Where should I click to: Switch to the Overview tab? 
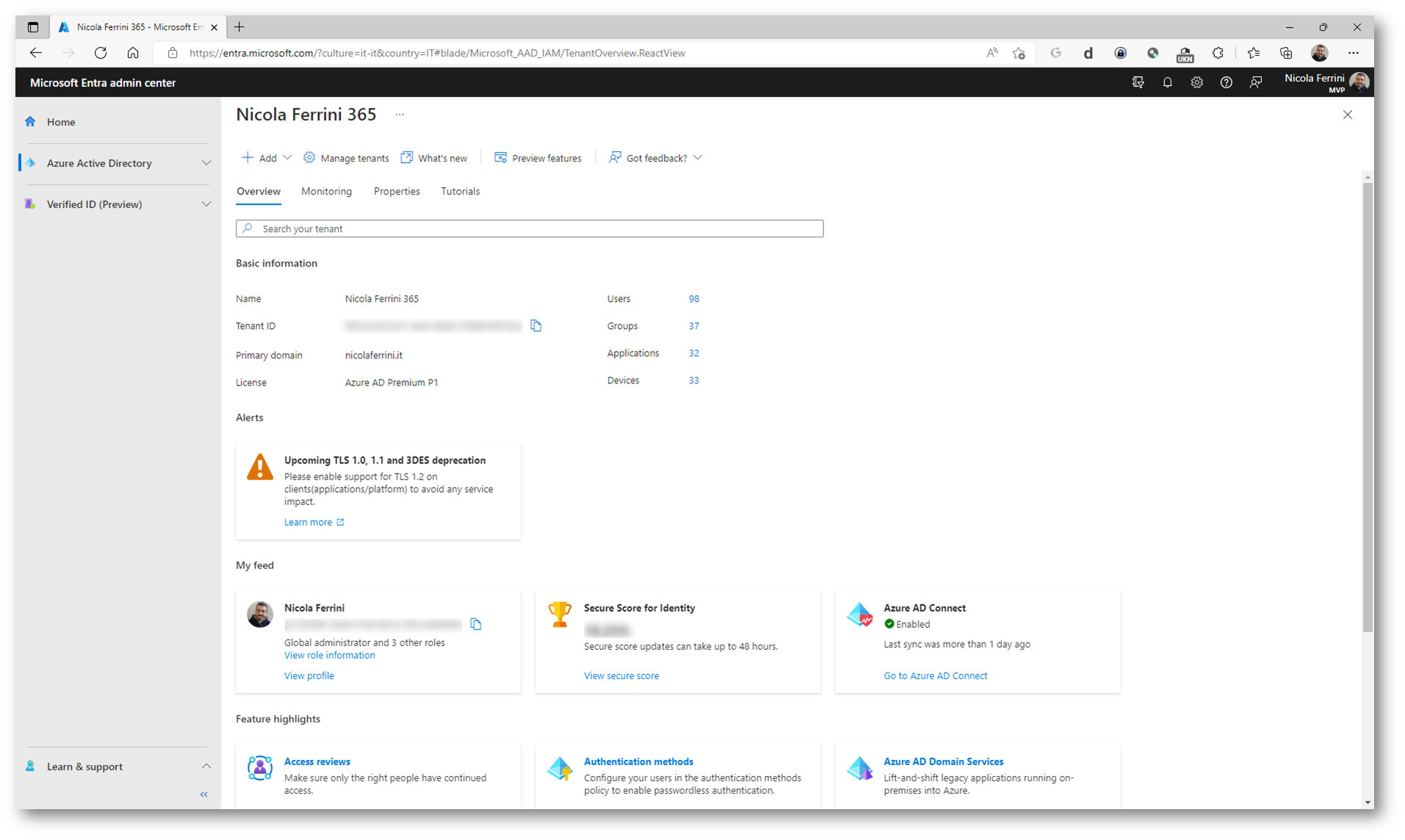tap(259, 191)
